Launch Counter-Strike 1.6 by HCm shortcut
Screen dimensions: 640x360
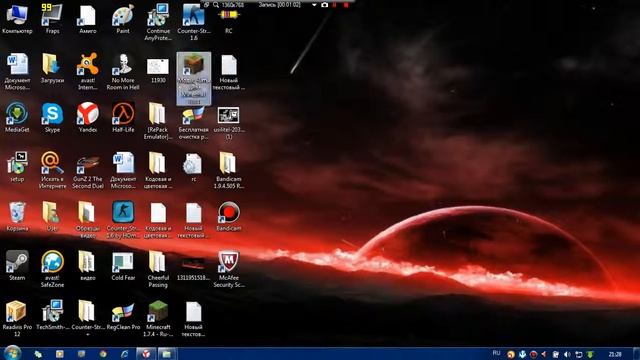(x=123, y=219)
